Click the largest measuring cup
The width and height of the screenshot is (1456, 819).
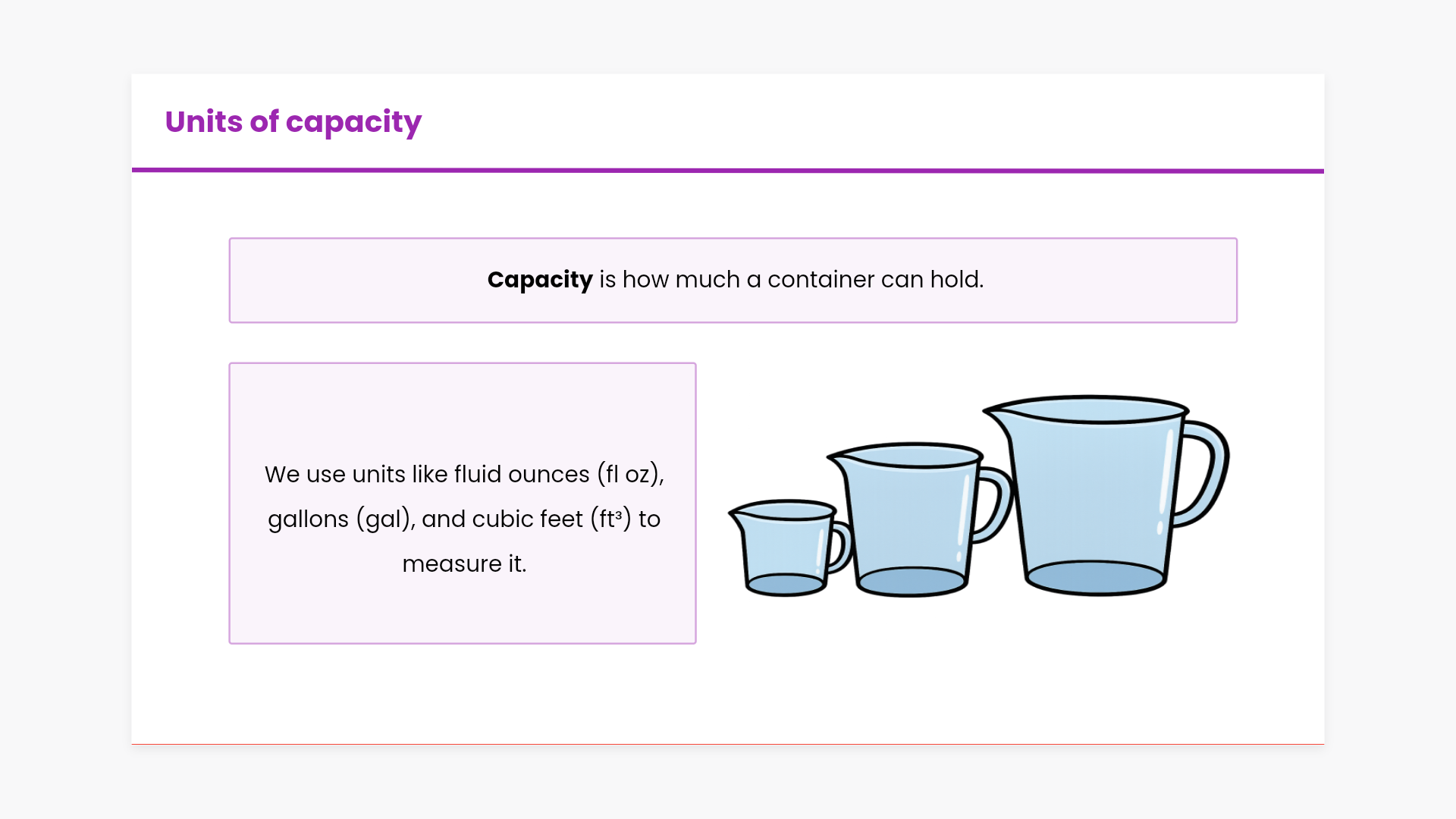coord(1092,493)
